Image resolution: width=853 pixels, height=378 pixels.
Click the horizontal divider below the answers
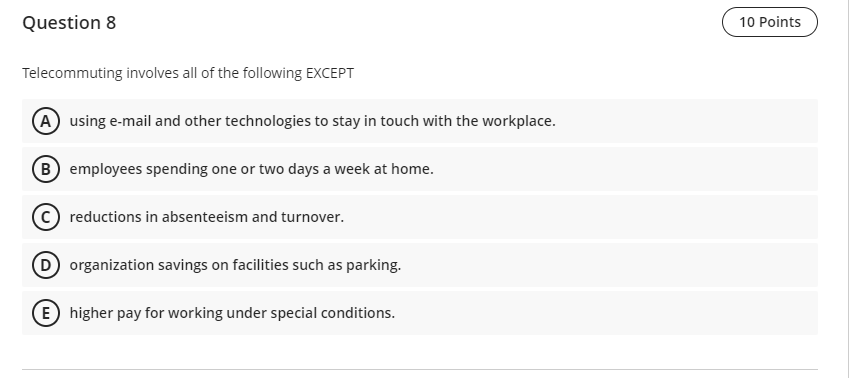(420, 370)
